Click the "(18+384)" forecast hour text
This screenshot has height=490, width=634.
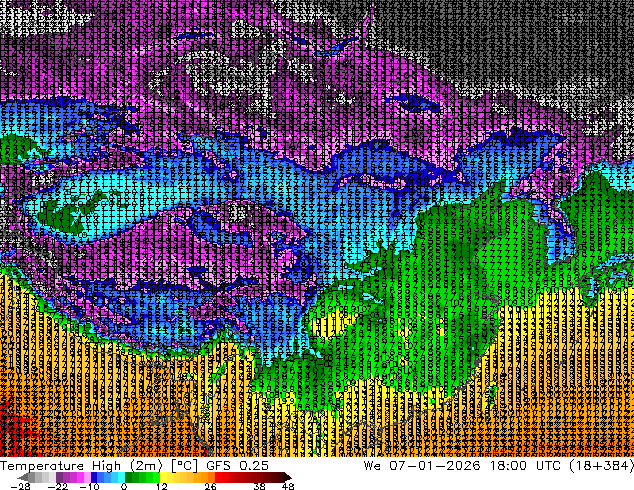tap(602, 466)
